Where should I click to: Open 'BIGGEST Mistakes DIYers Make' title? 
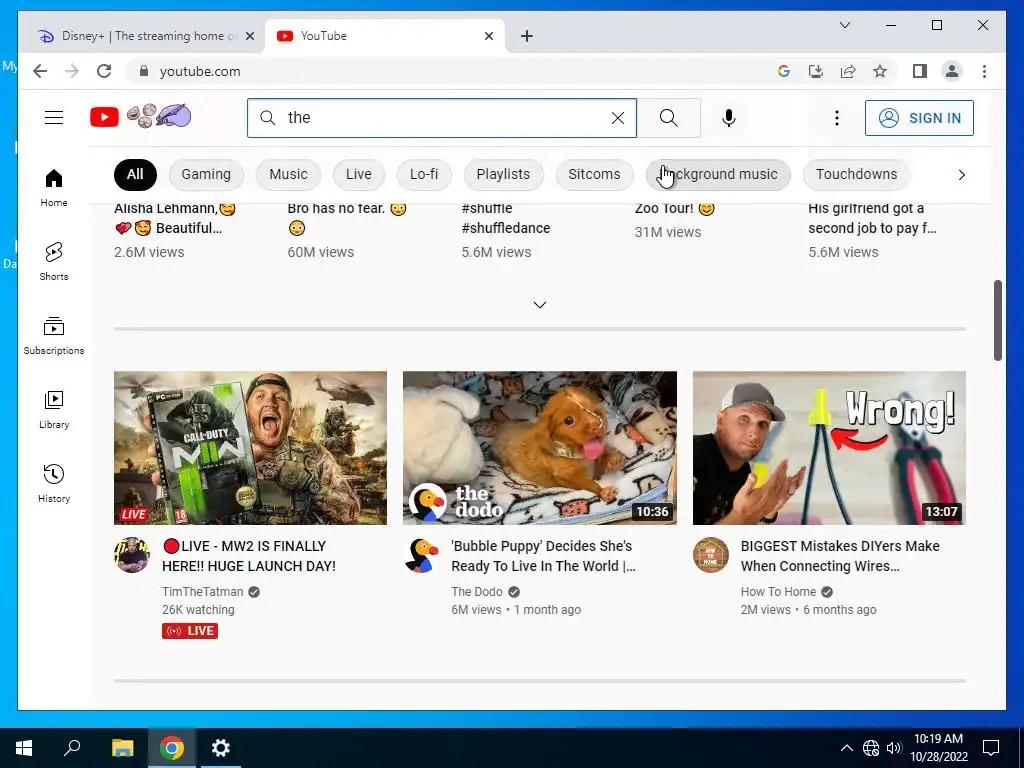coord(840,556)
